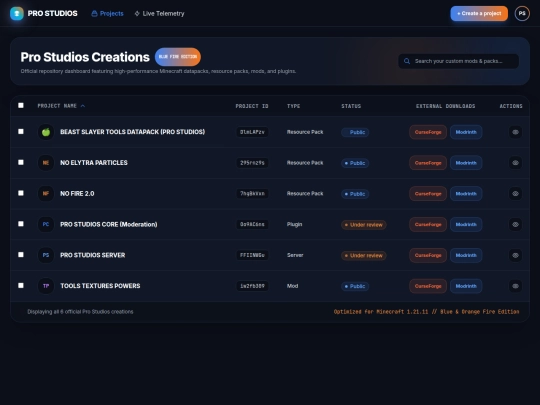Sort by Project Name column arrow
The width and height of the screenshot is (540, 405).
(x=83, y=106)
